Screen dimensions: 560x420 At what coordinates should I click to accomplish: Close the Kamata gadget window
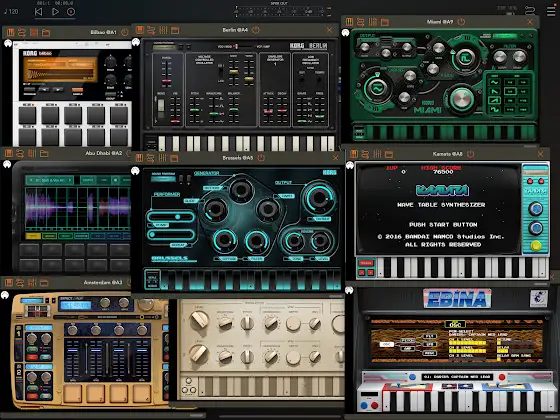[540, 154]
